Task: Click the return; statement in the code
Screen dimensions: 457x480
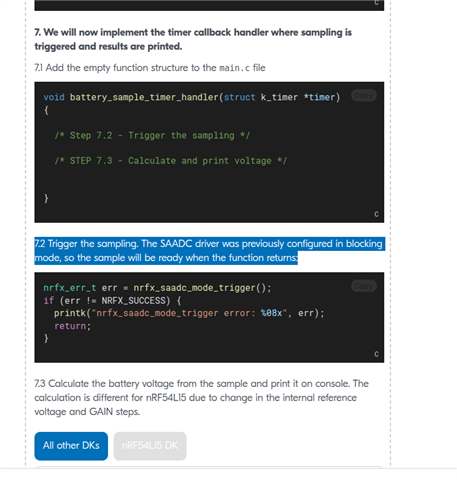Action: [x=72, y=326]
